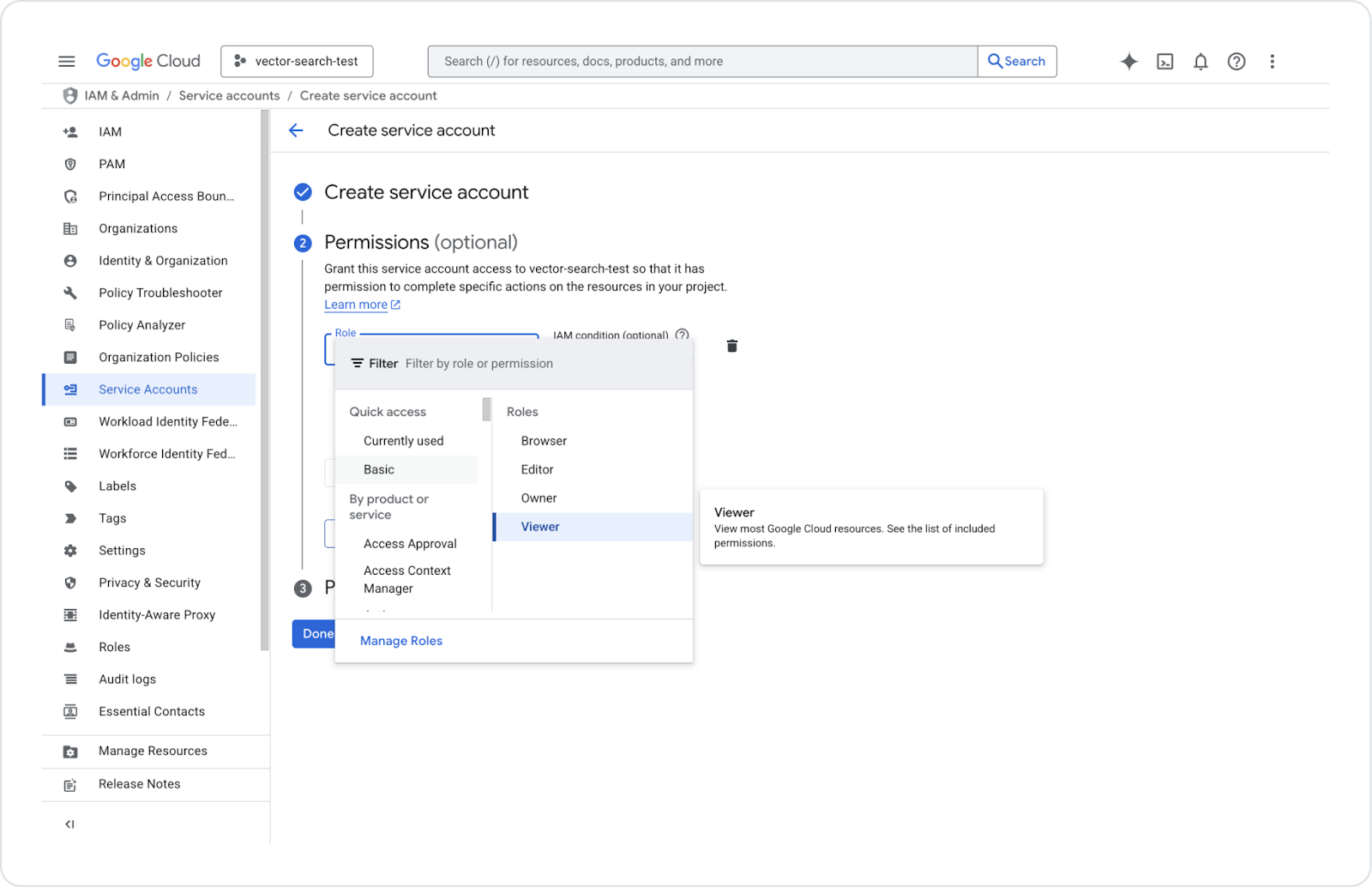The height and width of the screenshot is (887, 1372).
Task: Open Identity & Organization page
Action: tap(163, 261)
